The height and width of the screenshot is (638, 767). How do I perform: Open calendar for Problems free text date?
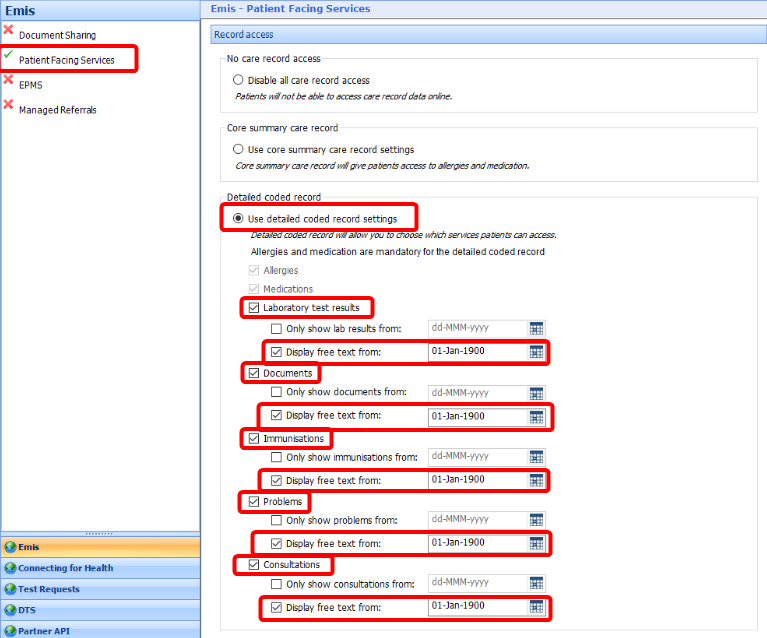click(x=536, y=543)
